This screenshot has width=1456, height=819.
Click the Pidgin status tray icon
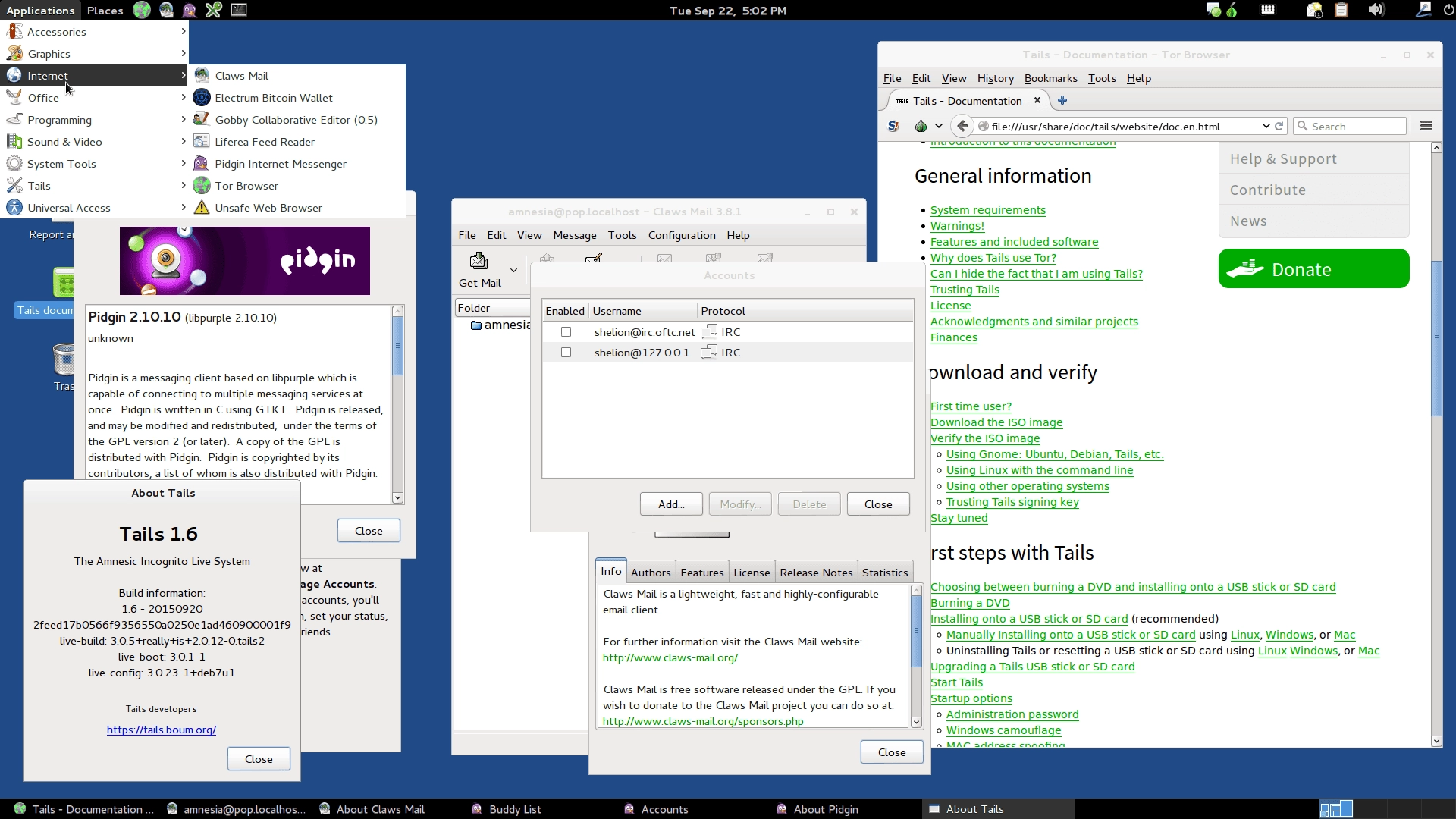(x=1213, y=10)
